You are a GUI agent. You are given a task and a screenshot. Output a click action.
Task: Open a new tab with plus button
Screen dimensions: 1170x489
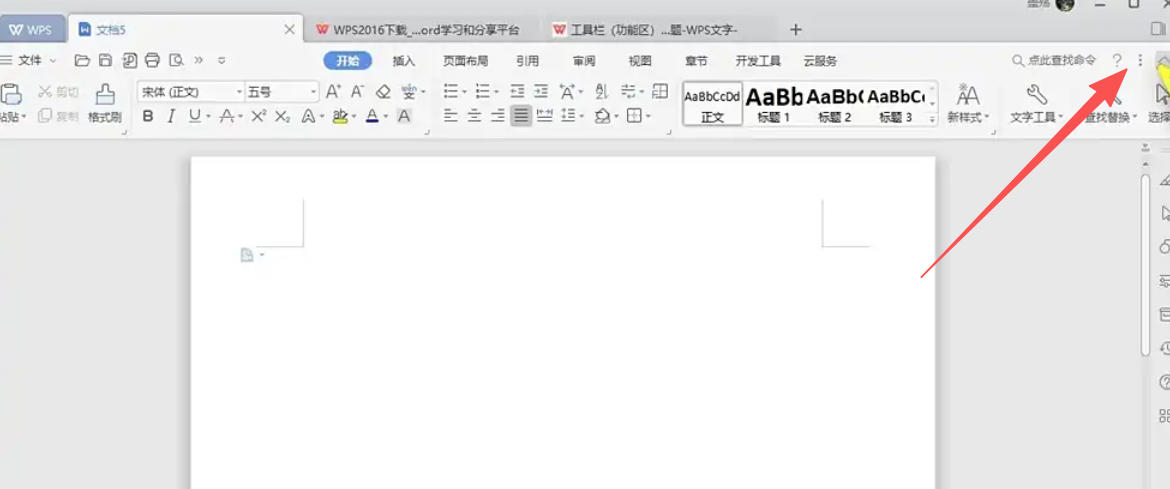coord(795,30)
